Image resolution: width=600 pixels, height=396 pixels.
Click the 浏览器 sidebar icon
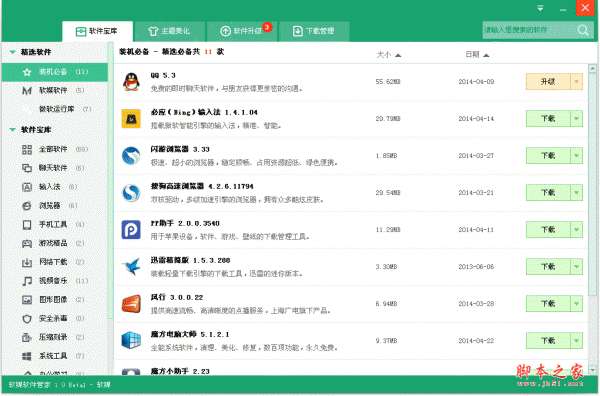[x=27, y=206]
